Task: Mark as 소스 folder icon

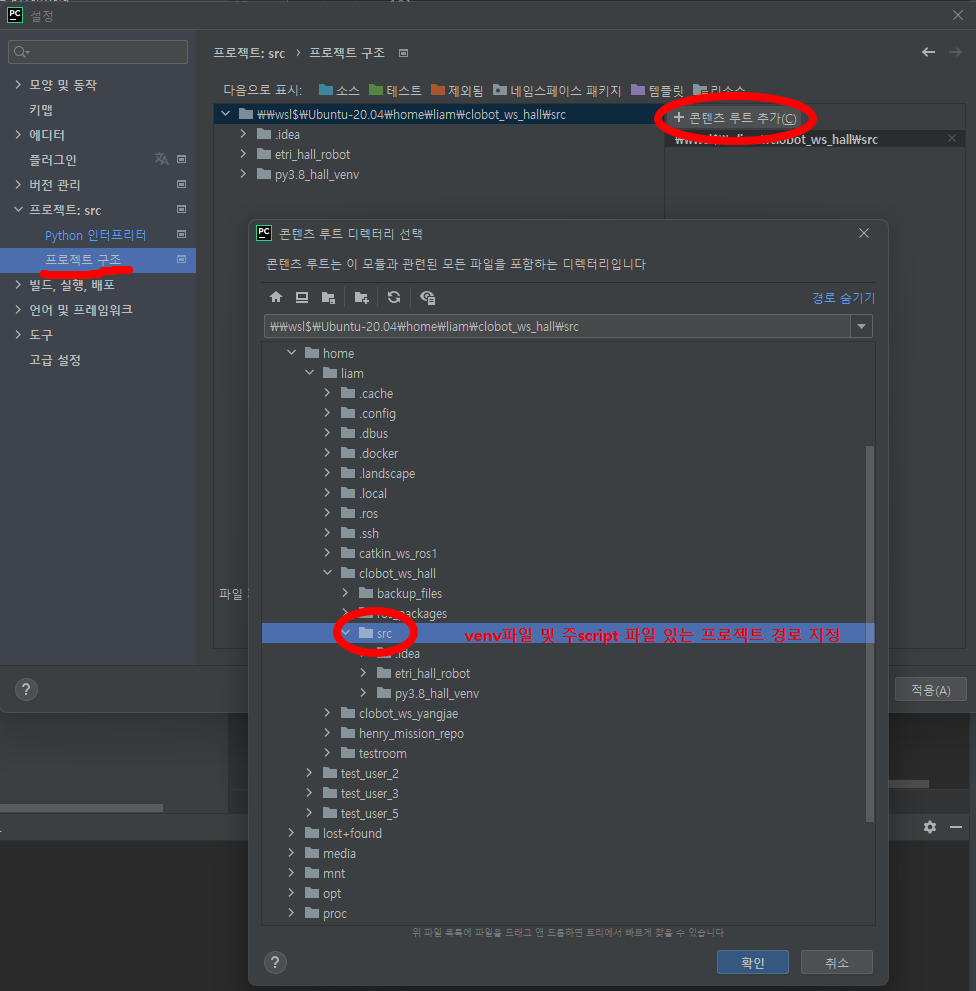Action: [326, 90]
